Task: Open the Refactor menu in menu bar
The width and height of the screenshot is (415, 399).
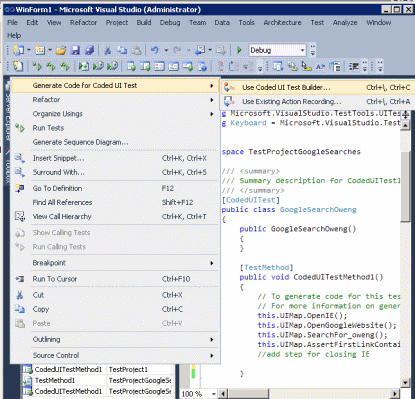Action: click(83, 23)
